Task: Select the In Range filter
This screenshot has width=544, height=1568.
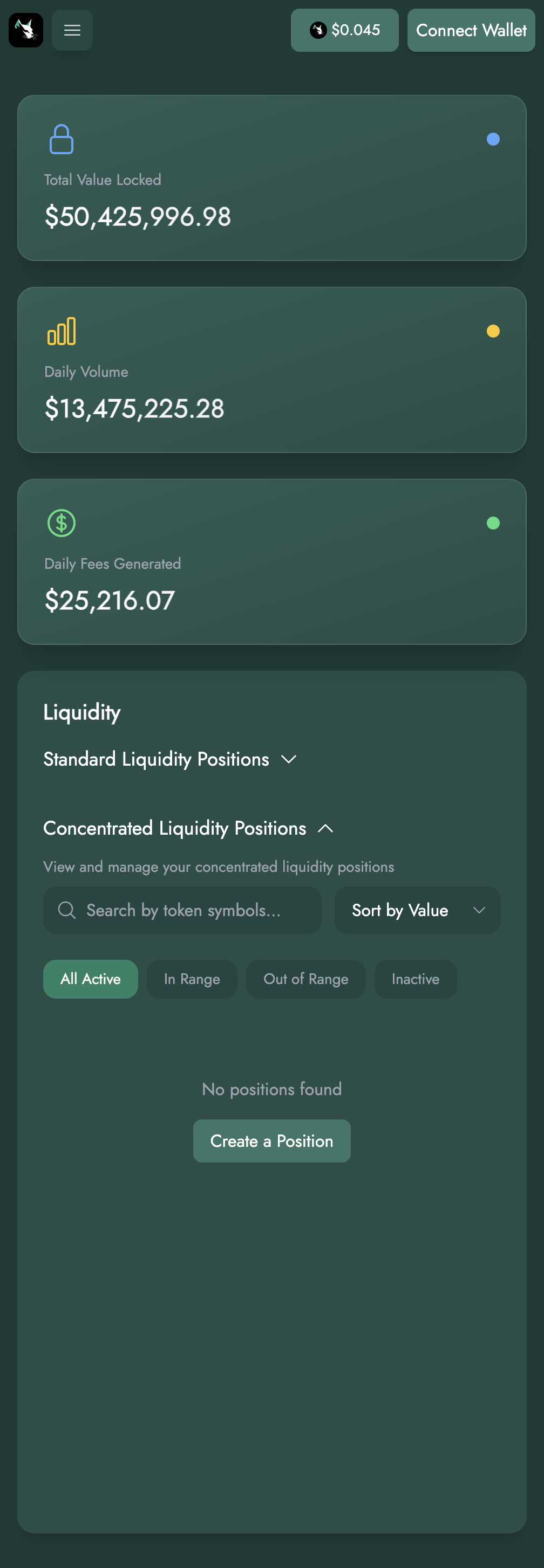Action: tap(192, 979)
